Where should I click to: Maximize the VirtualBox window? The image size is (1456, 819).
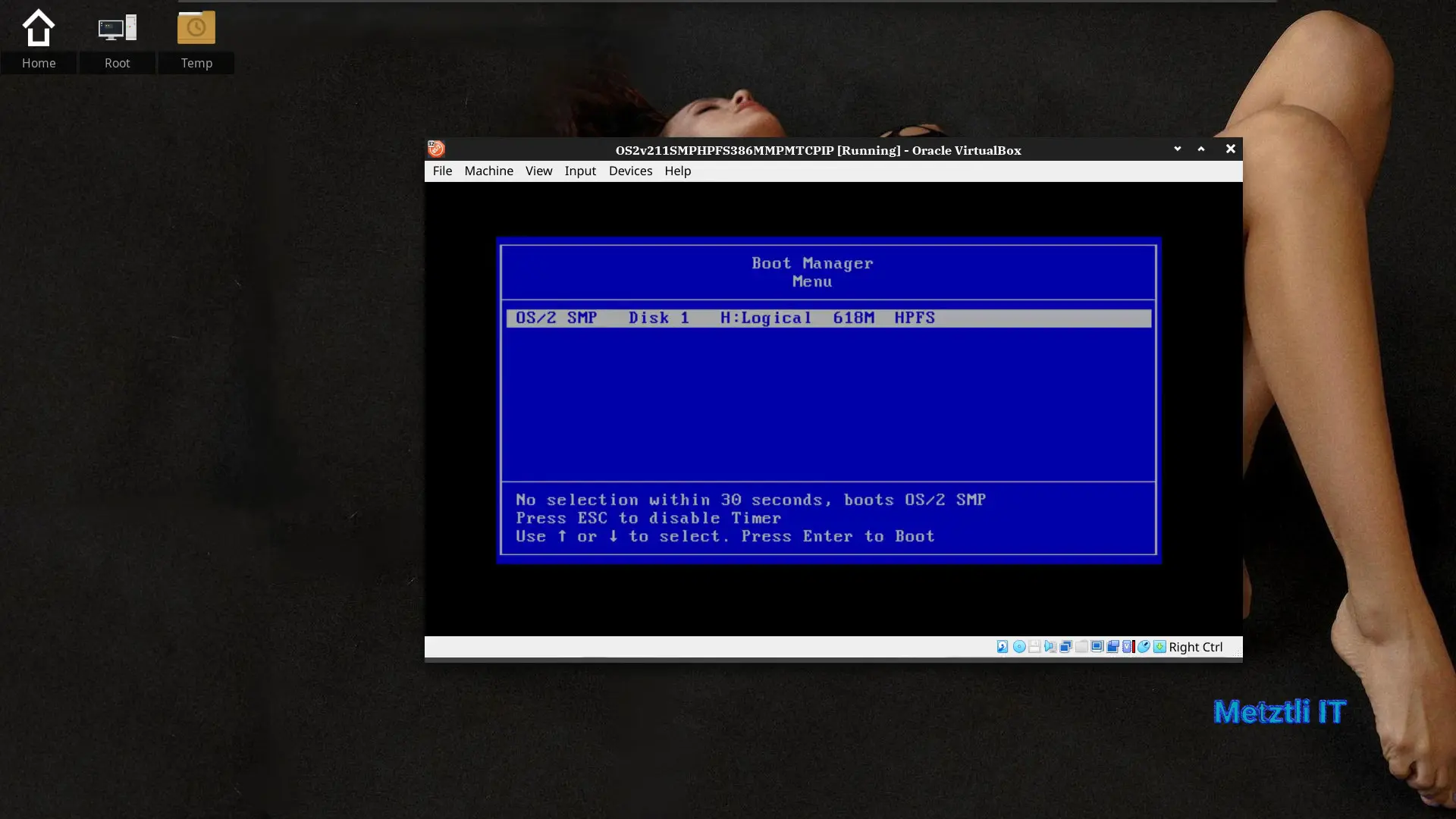point(1201,149)
